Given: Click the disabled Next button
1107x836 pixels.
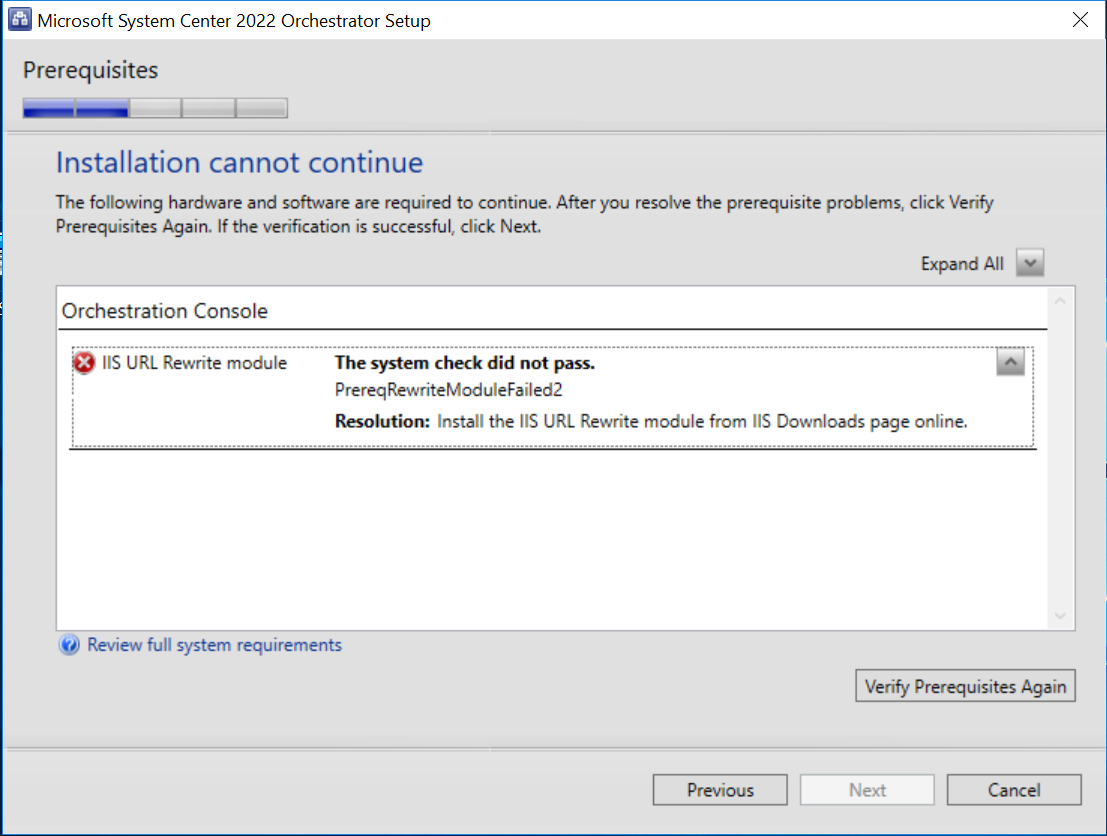Looking at the screenshot, I should [867, 789].
